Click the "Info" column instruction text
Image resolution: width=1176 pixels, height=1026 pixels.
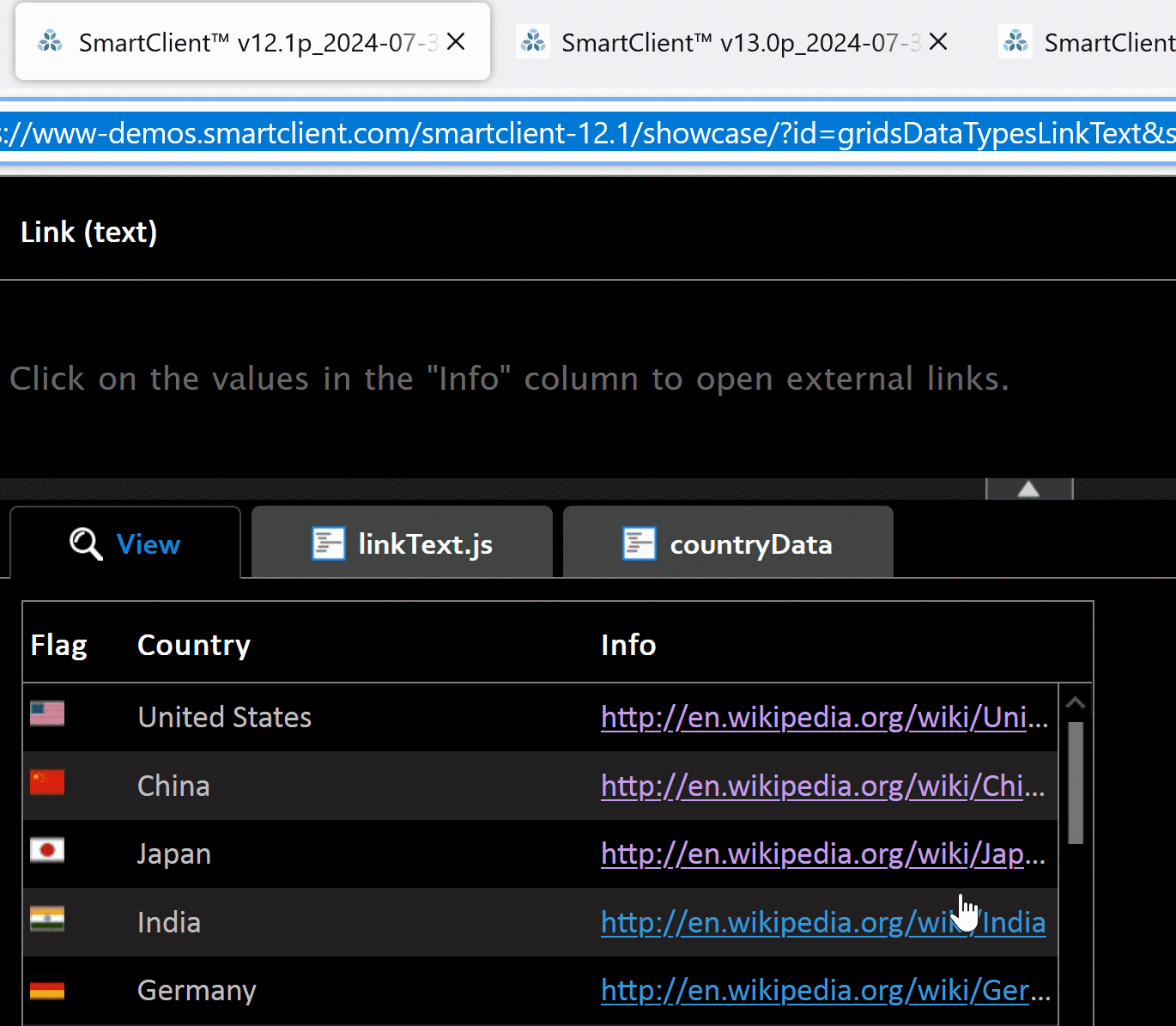509,379
